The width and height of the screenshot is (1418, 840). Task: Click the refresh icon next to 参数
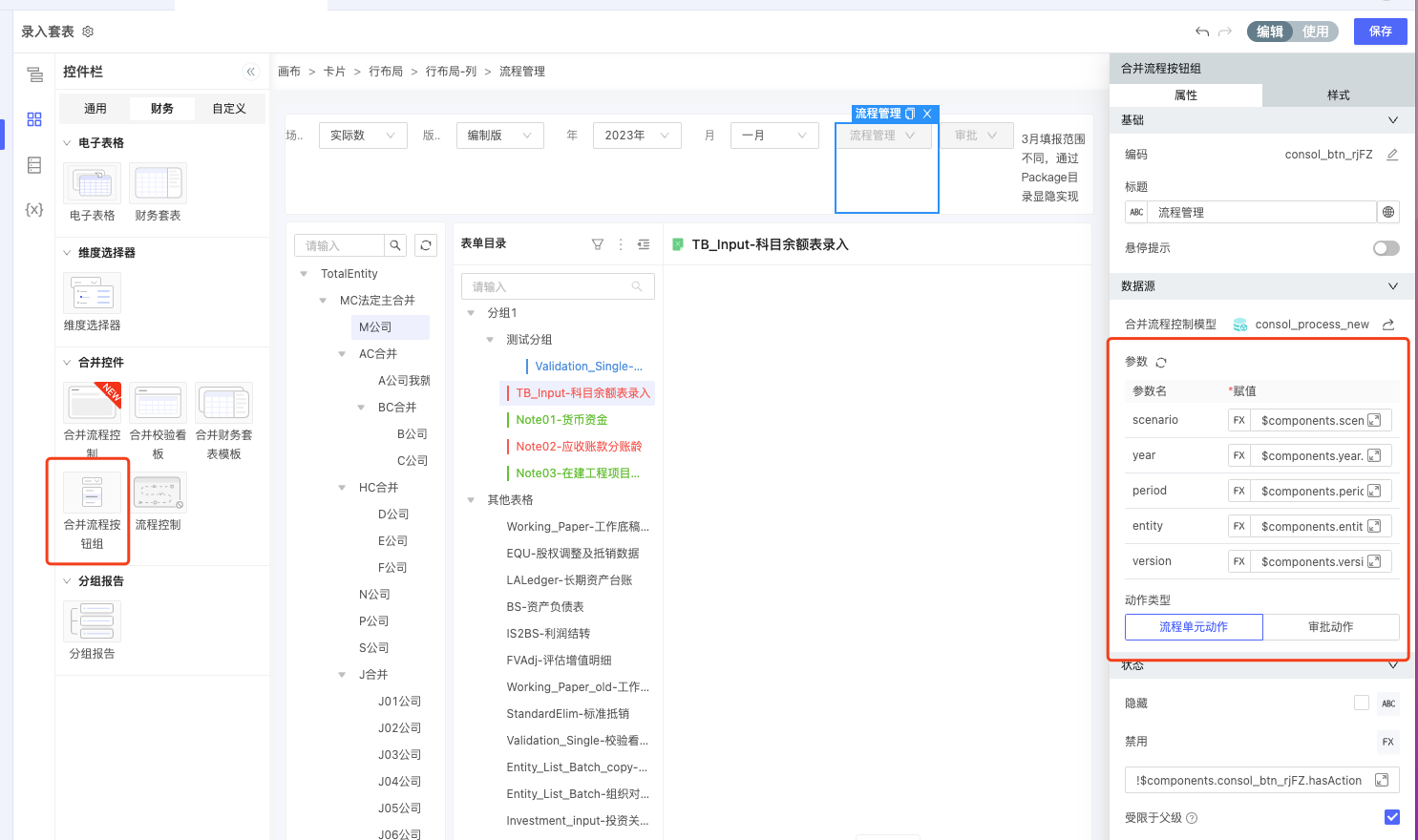click(1161, 363)
